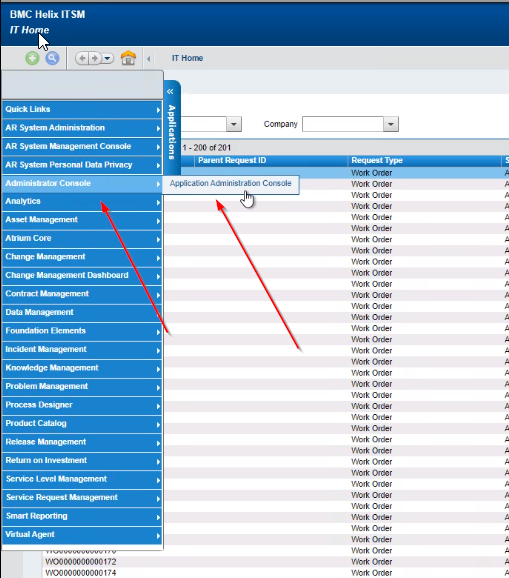
Task: Click the BMC Helix ITSM title
Action: click(48, 14)
